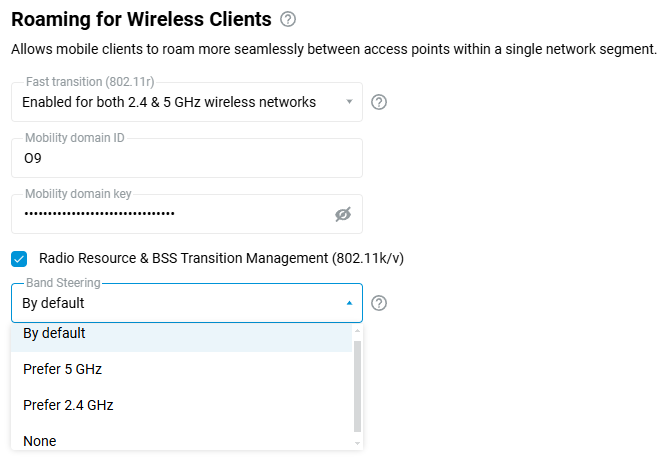671x462 pixels.
Task: Click help icon next to Band Steering dropdown
Action: [379, 303]
